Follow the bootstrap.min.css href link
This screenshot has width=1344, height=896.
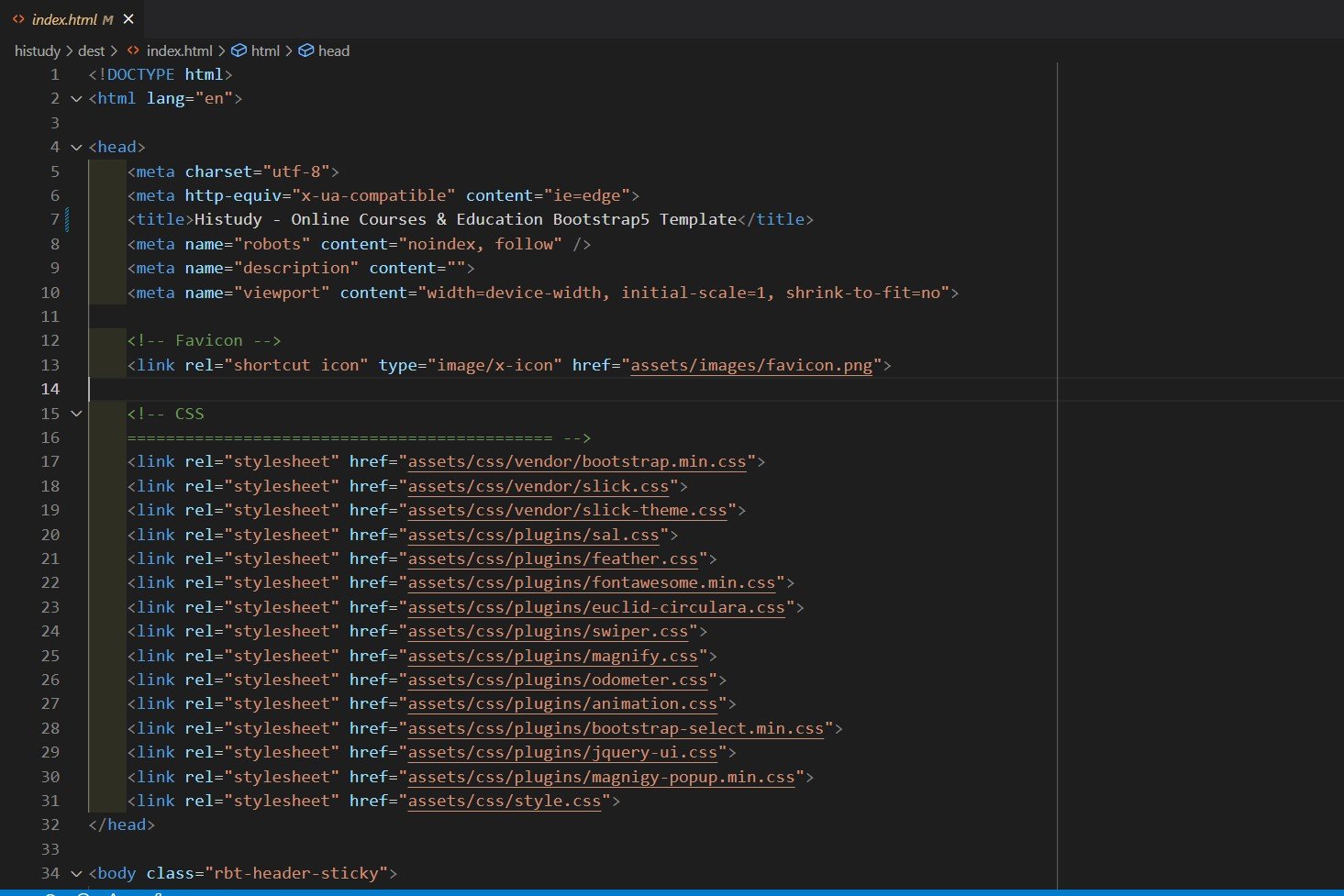[576, 462]
